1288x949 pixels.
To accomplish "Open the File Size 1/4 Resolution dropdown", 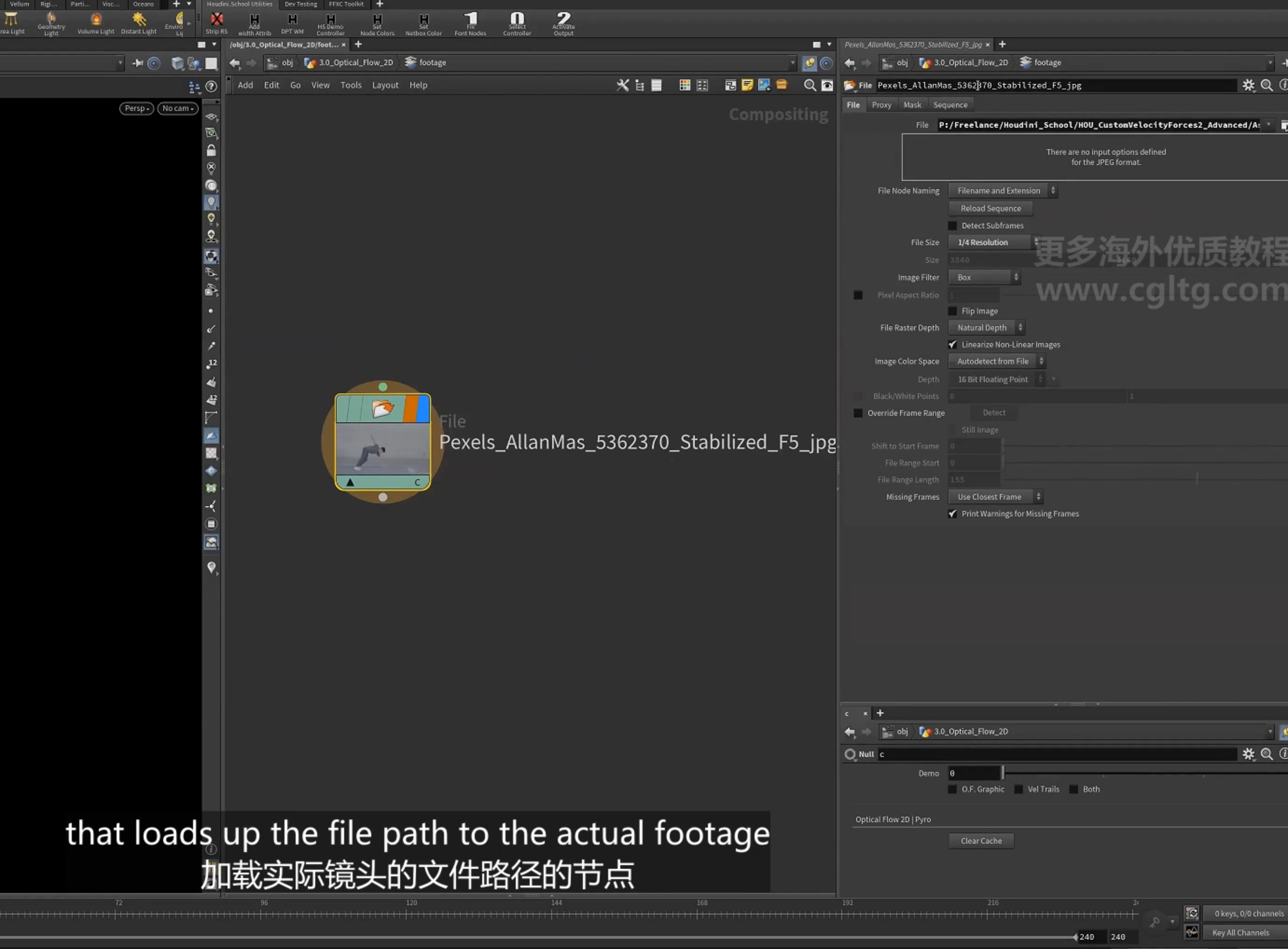I will point(993,242).
